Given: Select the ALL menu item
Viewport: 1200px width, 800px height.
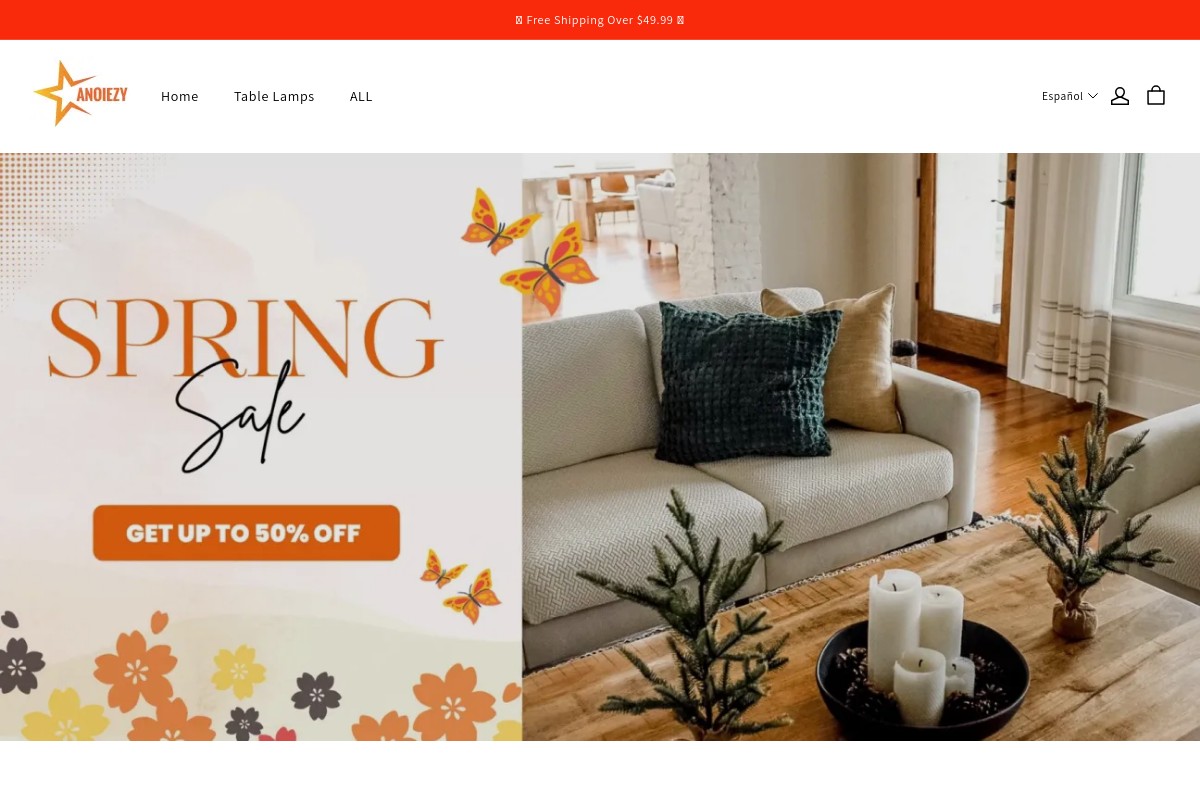Looking at the screenshot, I should pos(361,96).
